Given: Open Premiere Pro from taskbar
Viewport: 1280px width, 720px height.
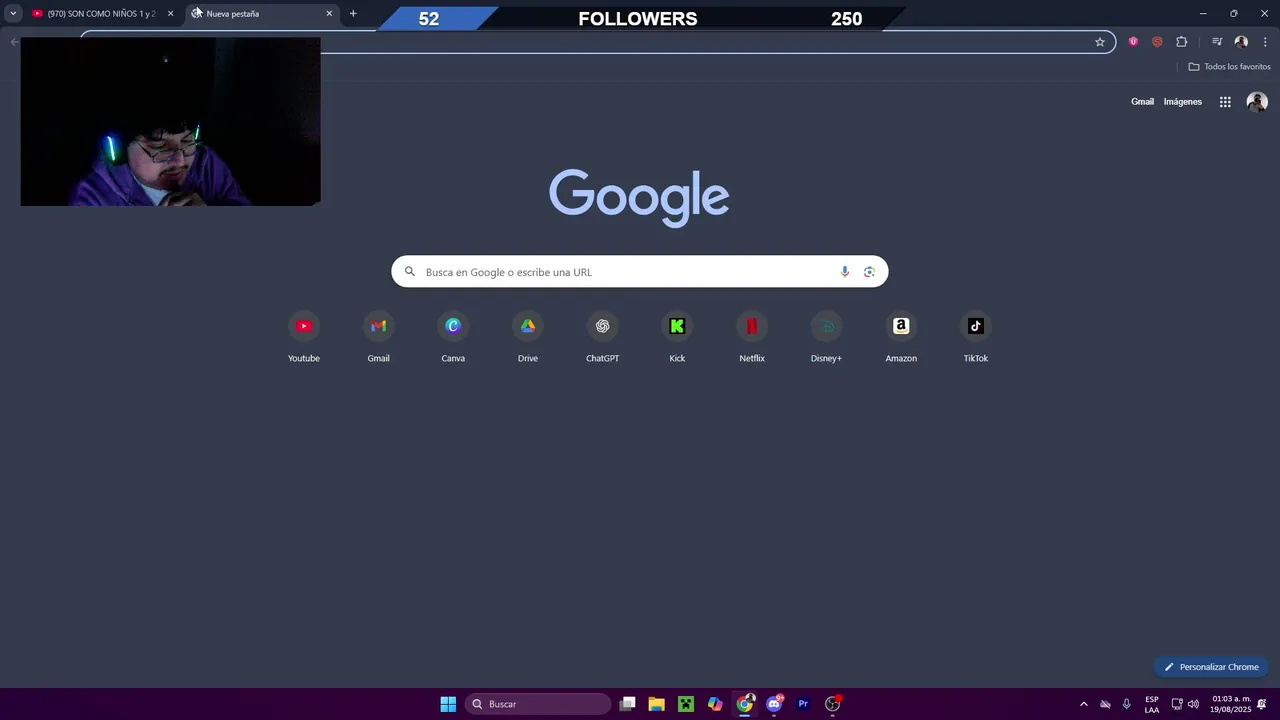Looking at the screenshot, I should [803, 704].
